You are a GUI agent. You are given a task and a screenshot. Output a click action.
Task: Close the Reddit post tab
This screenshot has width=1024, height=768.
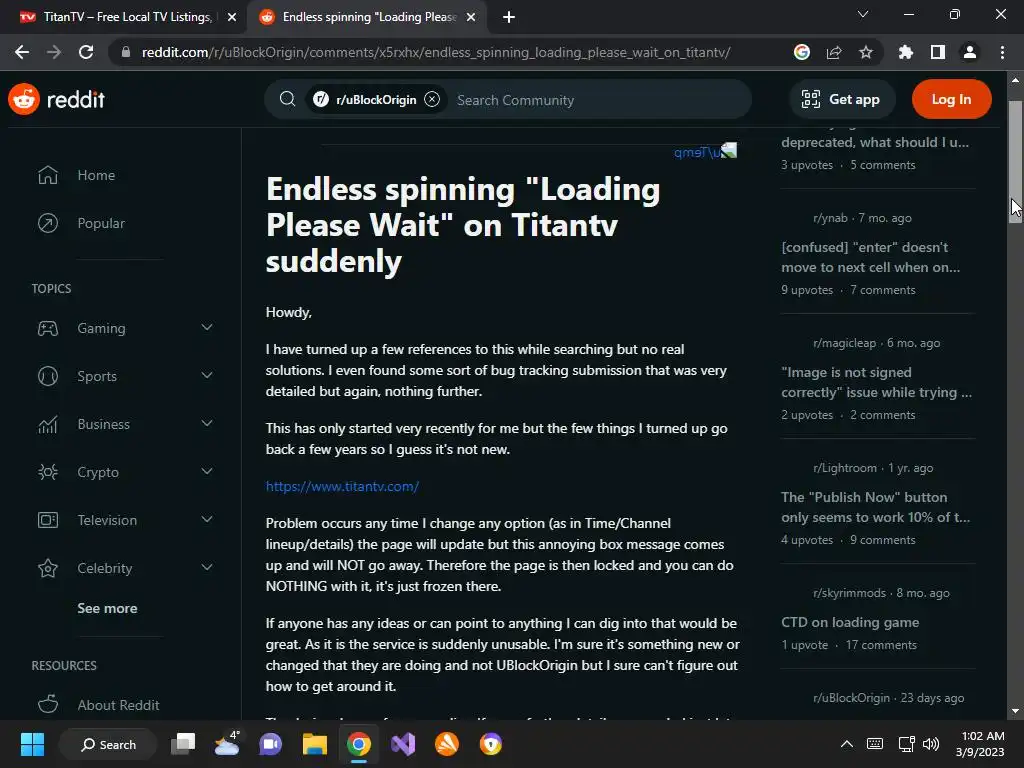coord(471,17)
